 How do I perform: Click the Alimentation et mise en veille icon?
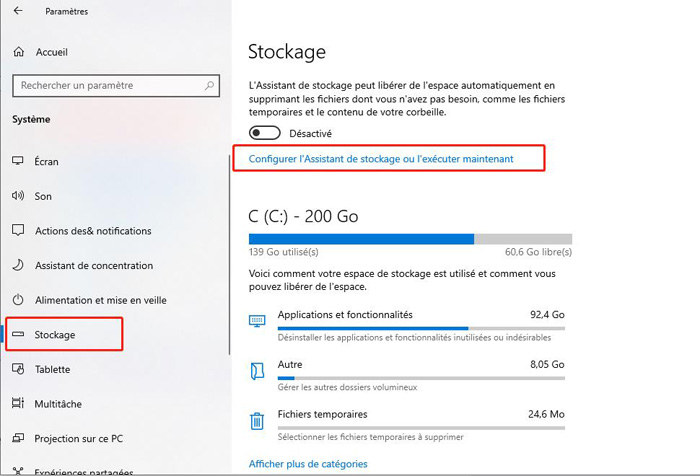(17, 300)
